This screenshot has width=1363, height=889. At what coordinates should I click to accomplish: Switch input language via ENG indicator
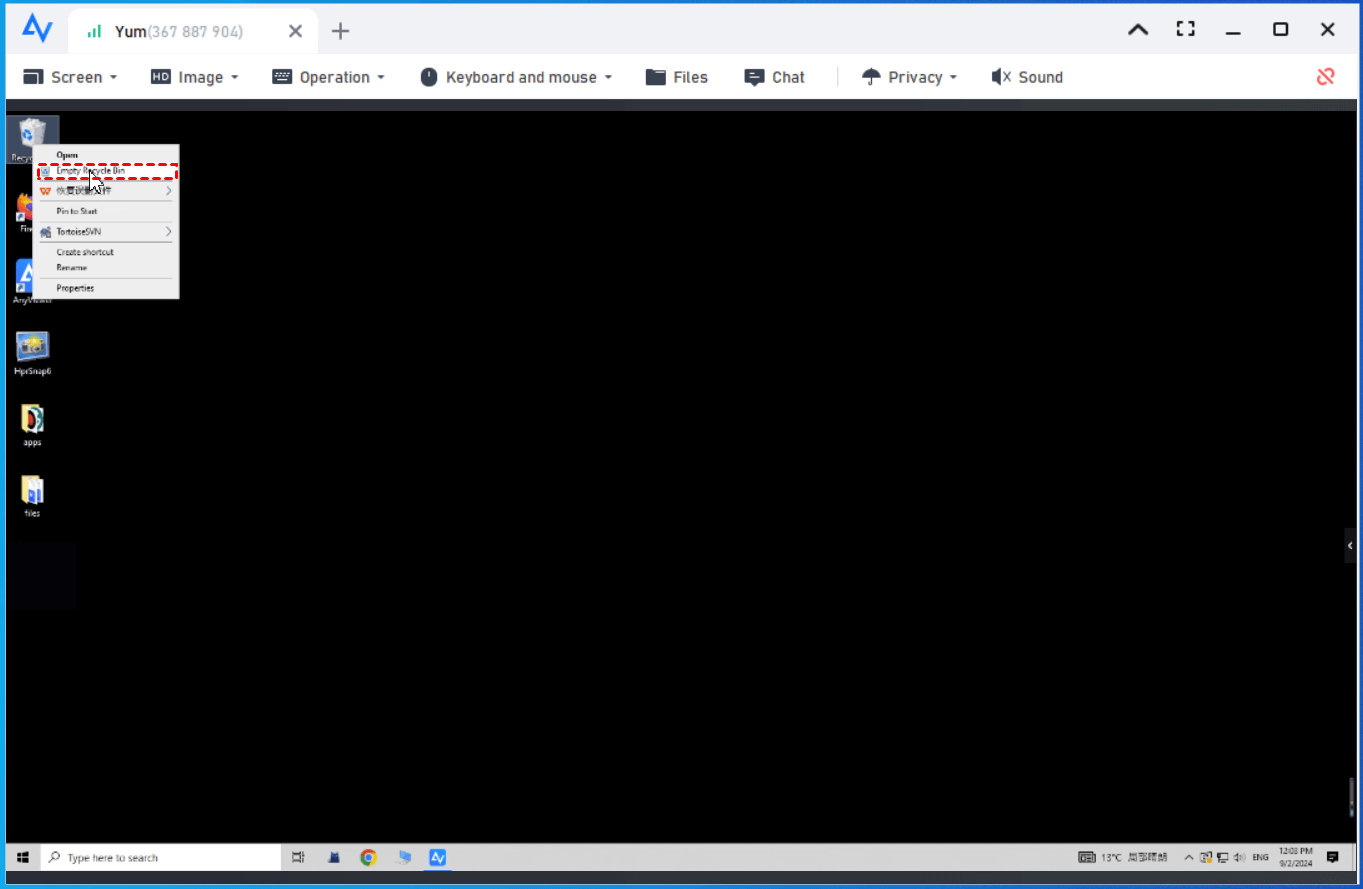click(1260, 857)
